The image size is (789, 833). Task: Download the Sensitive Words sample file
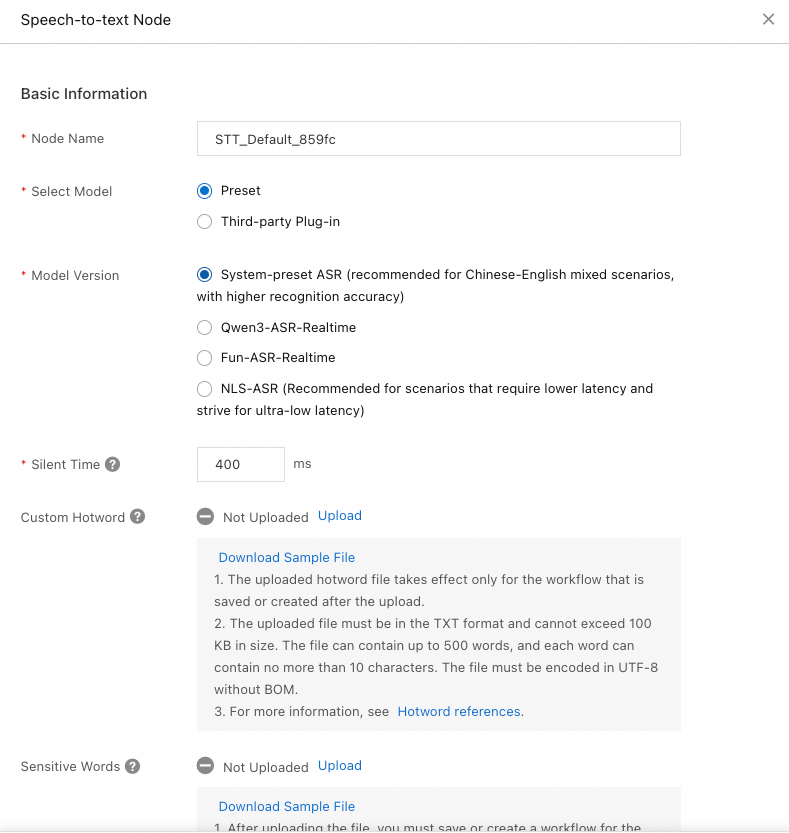[286, 807]
